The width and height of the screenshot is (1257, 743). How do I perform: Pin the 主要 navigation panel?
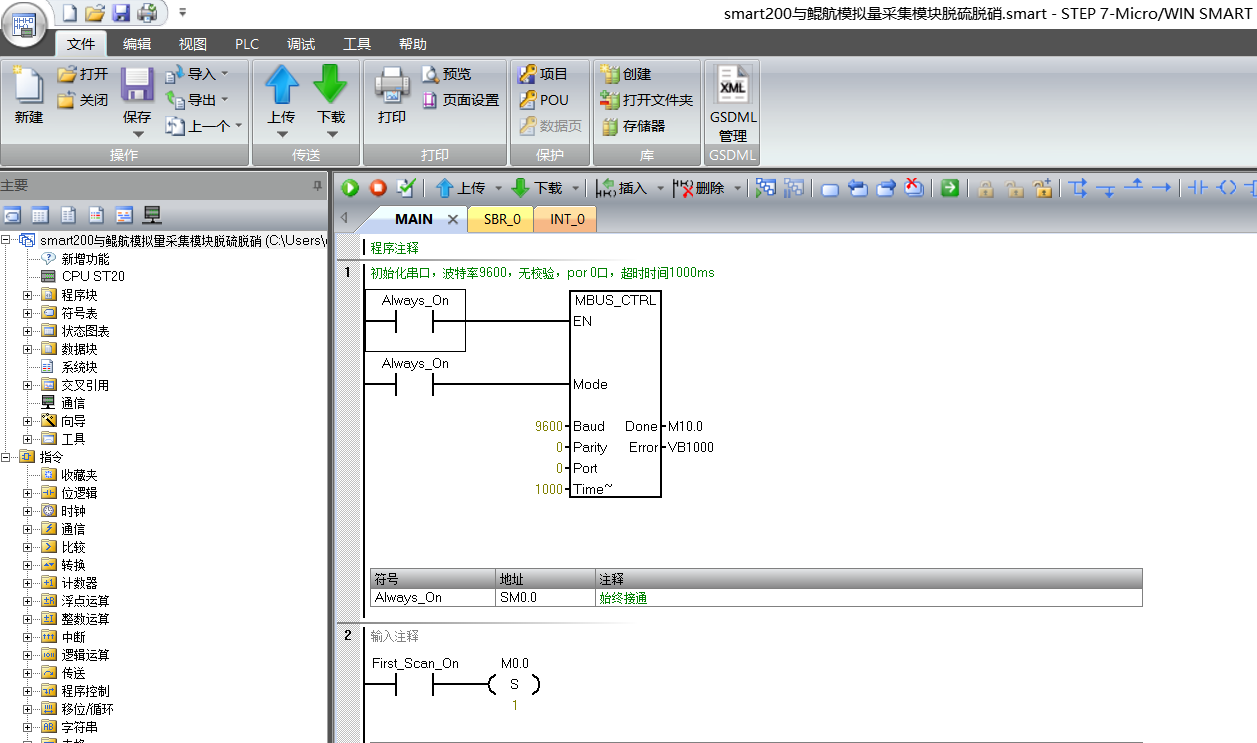pos(317,186)
